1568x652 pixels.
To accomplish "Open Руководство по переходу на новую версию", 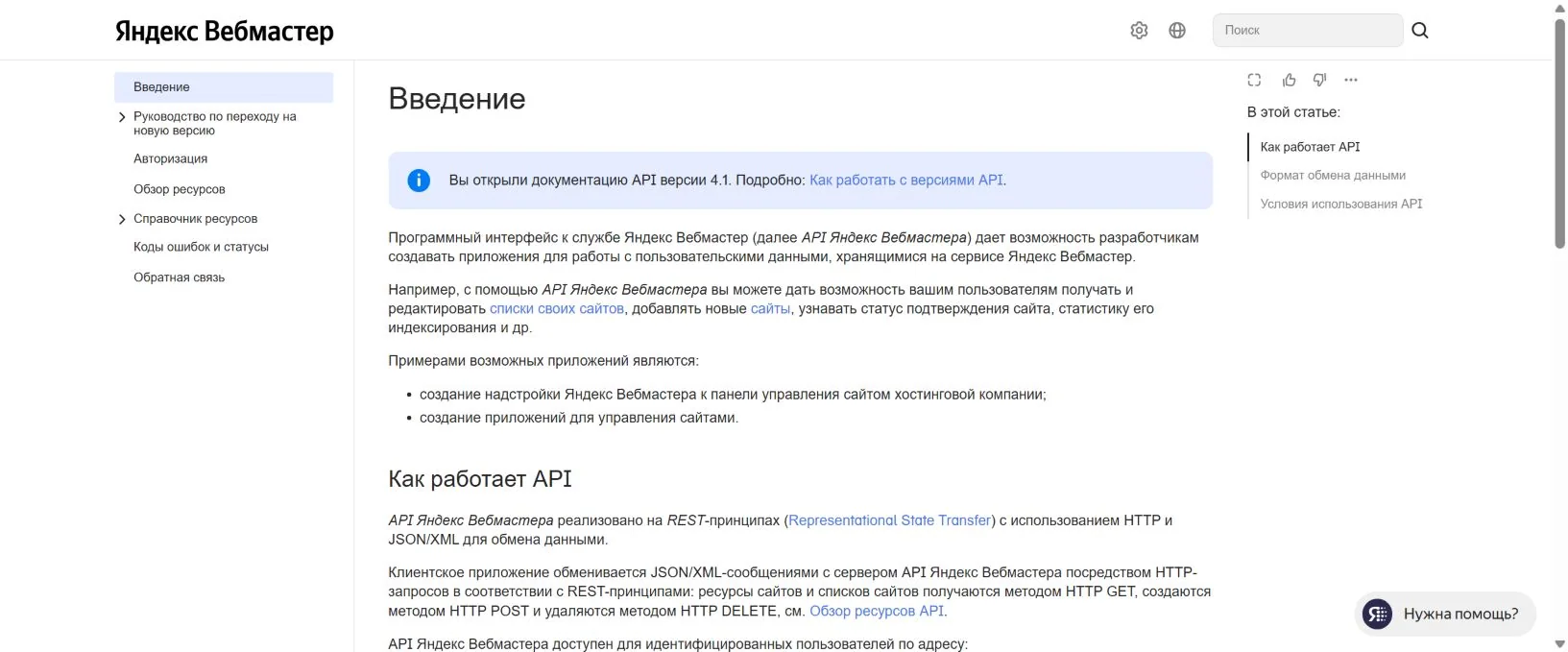I will coord(215,123).
